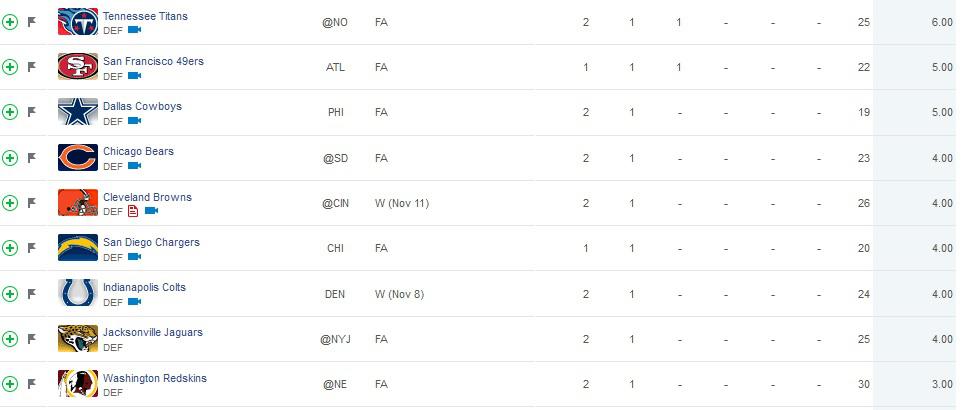The image size is (963, 410).
Task: Flag the San Diego Chargers defense
Action: pos(32,248)
